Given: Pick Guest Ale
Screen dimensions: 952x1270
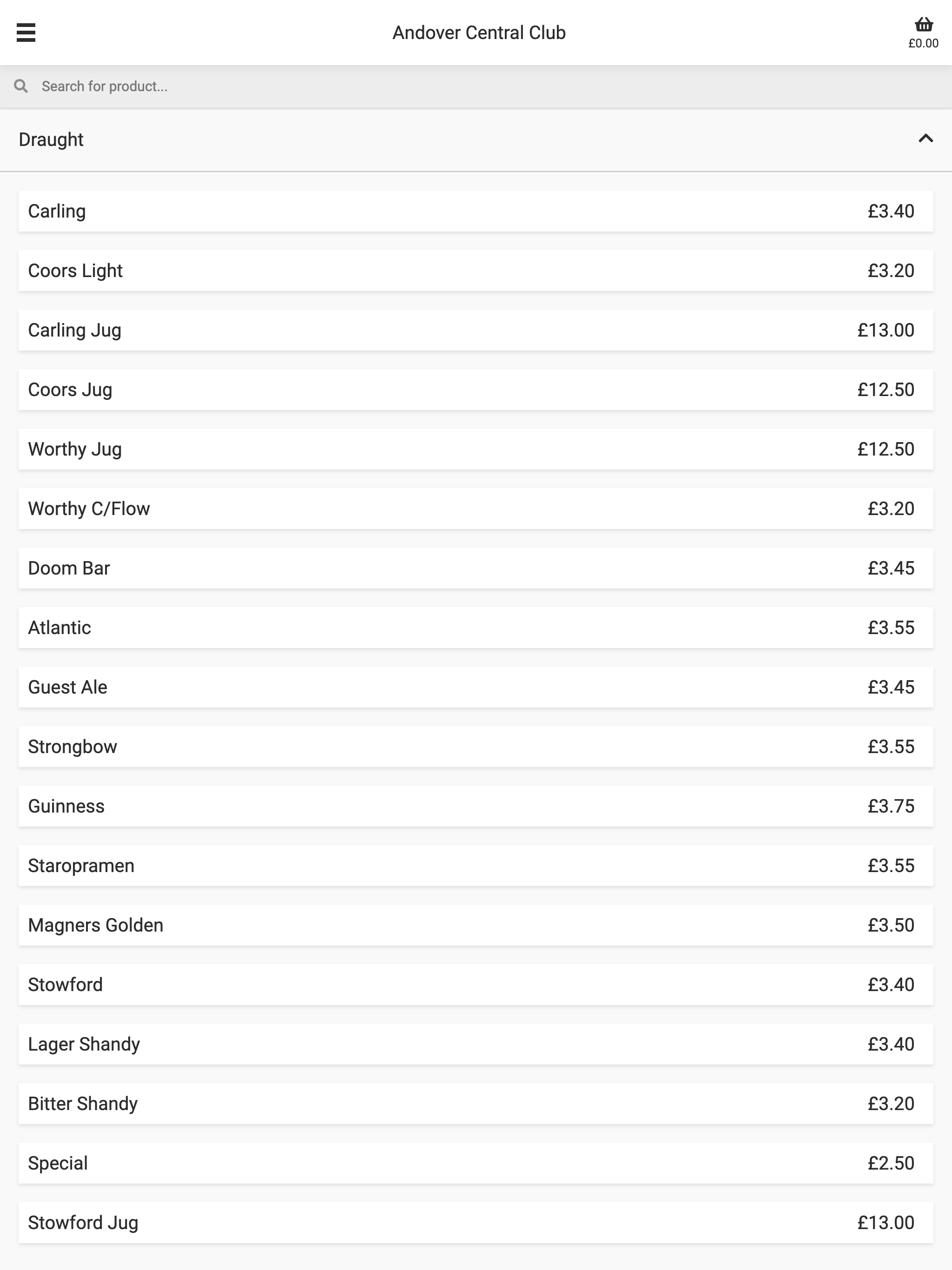Looking at the screenshot, I should pos(476,687).
